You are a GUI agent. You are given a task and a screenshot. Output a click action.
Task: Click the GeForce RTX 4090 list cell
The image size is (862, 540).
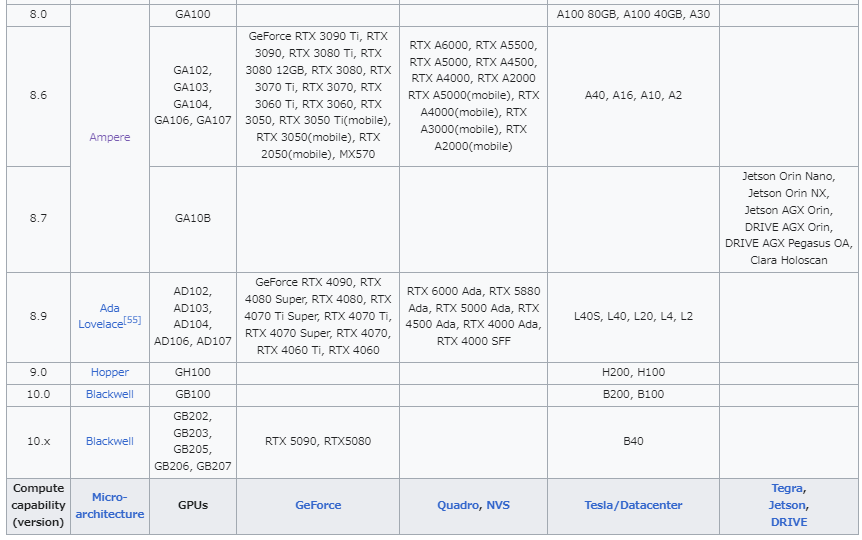[x=318, y=317]
